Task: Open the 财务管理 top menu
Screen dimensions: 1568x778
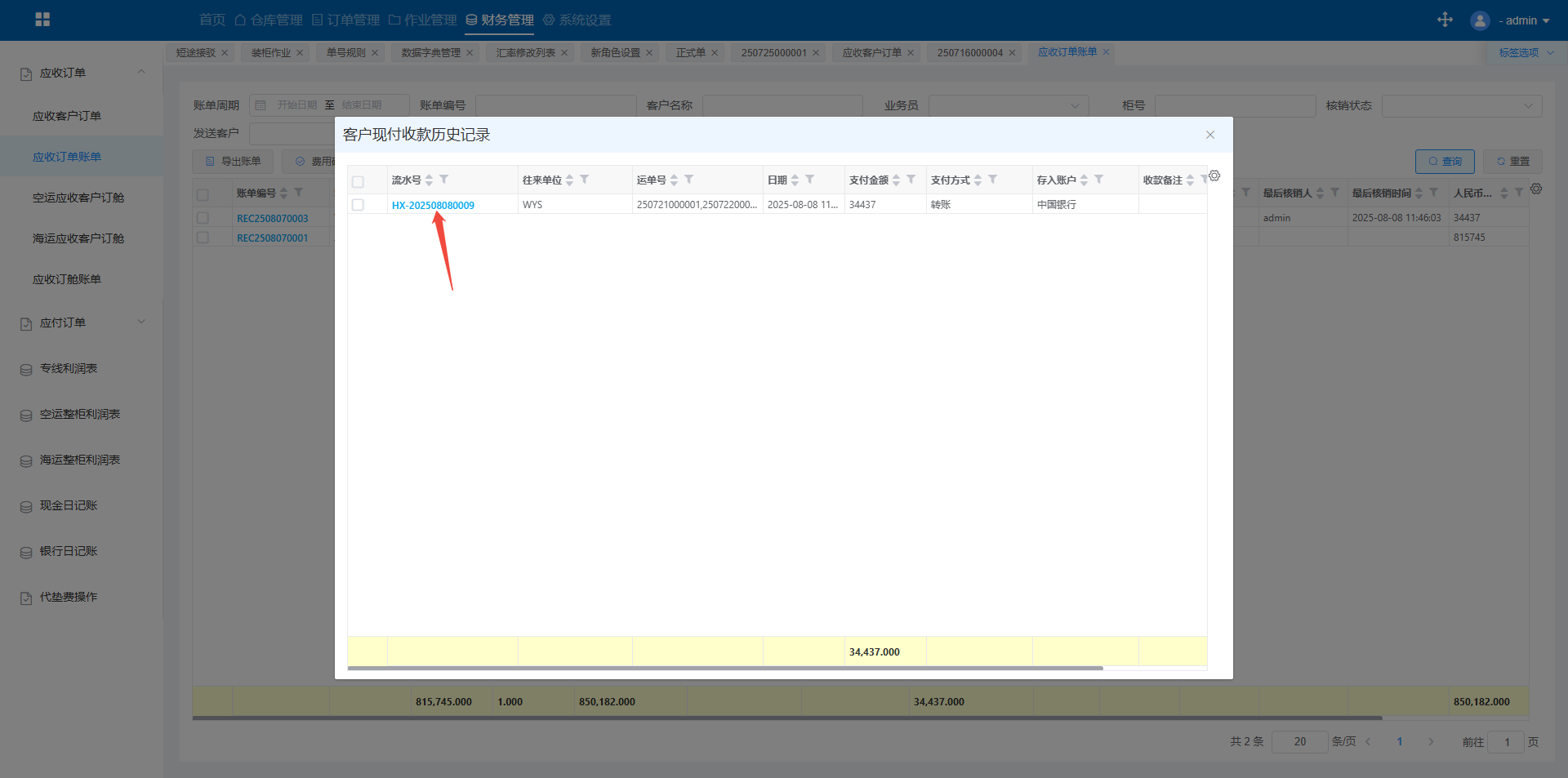Action: 500,20
